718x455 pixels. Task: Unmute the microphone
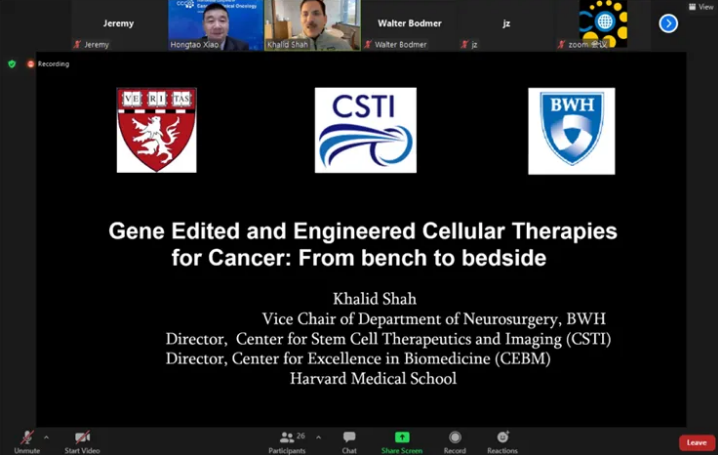(27, 442)
